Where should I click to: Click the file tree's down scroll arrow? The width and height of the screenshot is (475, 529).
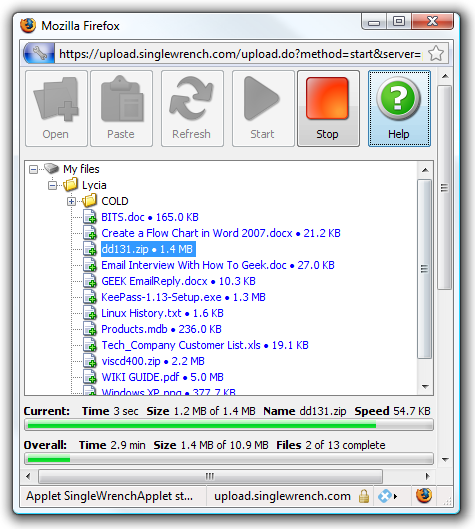[425, 387]
